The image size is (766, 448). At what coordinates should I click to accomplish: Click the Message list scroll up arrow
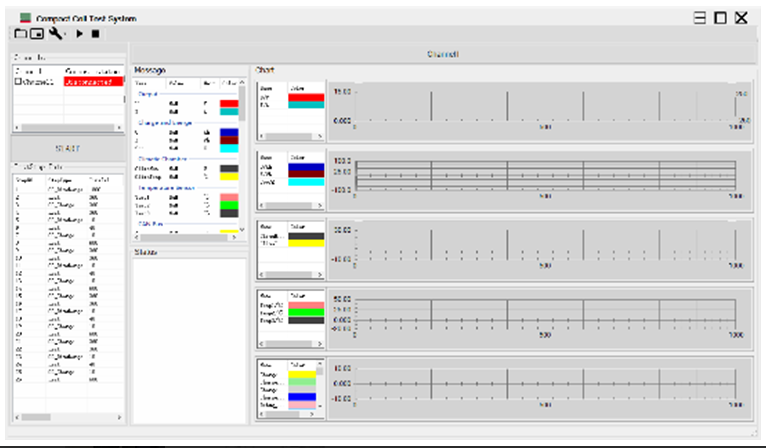(242, 83)
